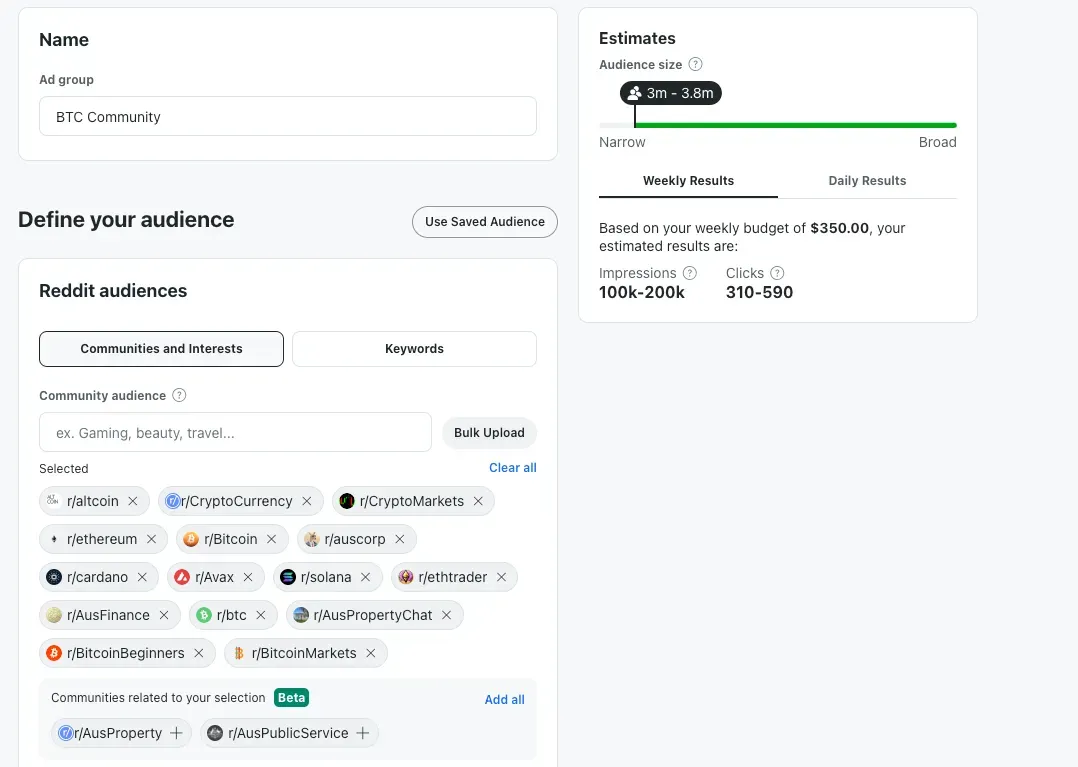Open Use Saved Audience

pos(485,222)
